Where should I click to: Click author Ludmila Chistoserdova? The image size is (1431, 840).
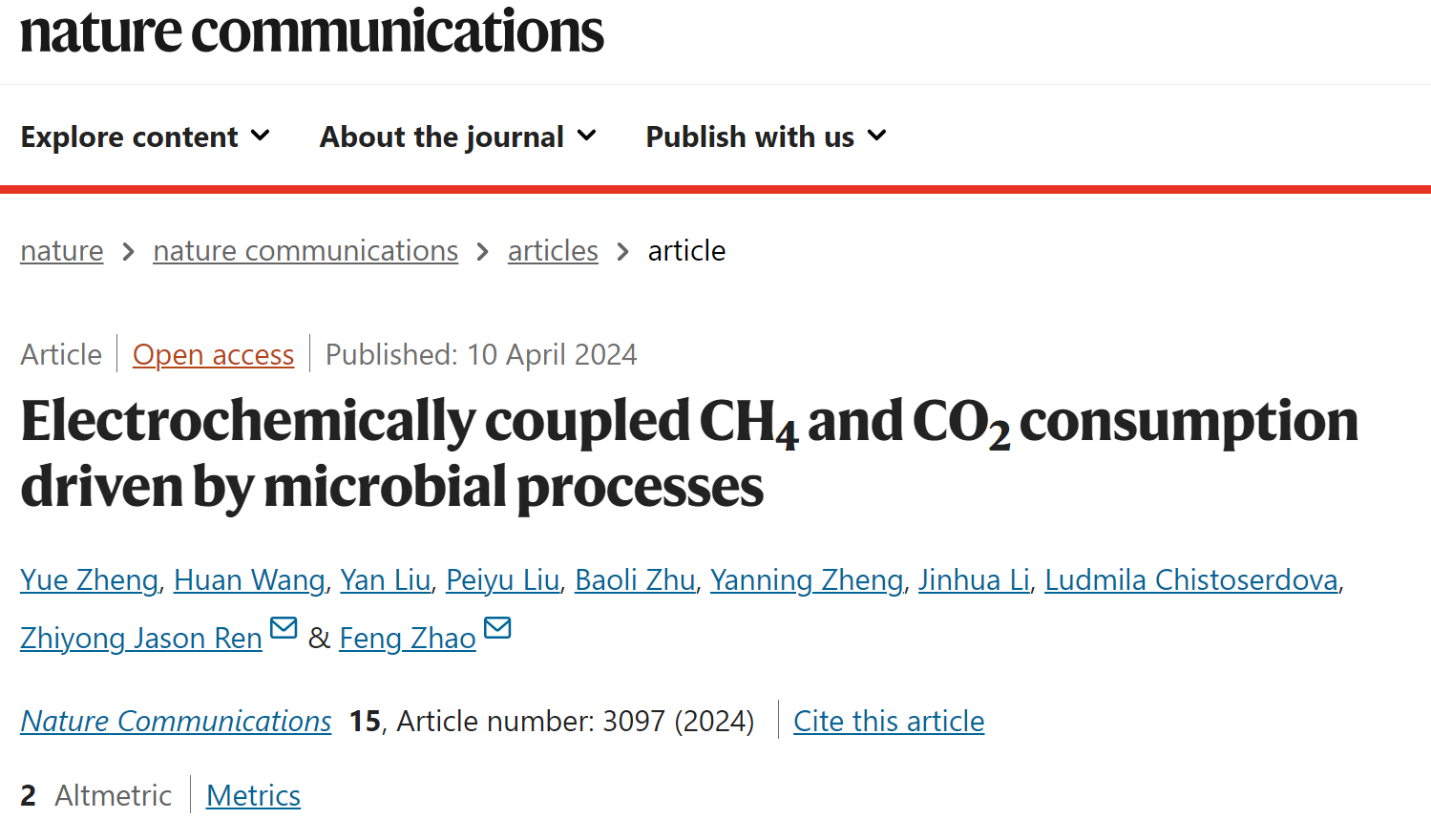1191,579
